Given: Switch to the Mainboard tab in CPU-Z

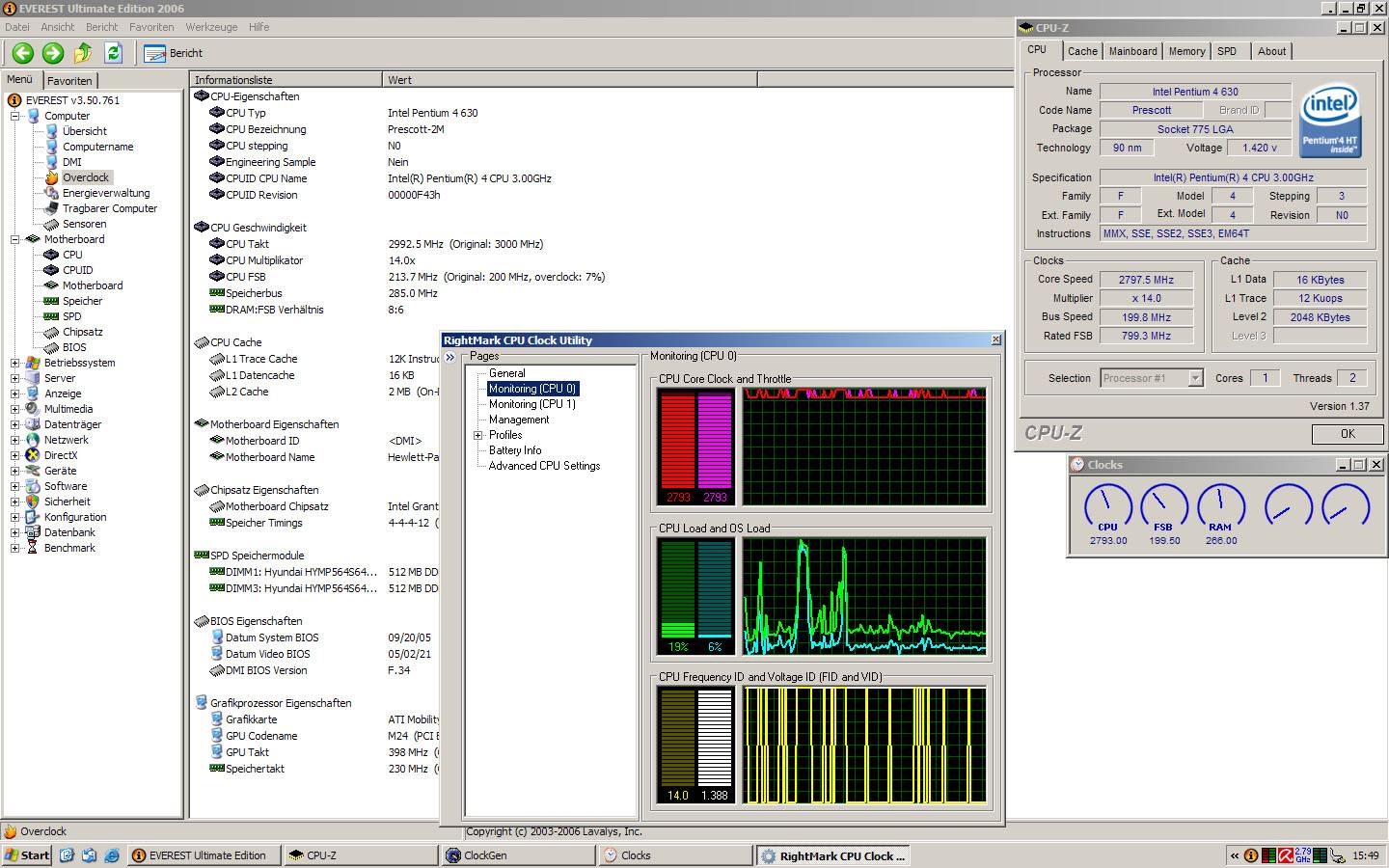Looking at the screenshot, I should click(1132, 51).
